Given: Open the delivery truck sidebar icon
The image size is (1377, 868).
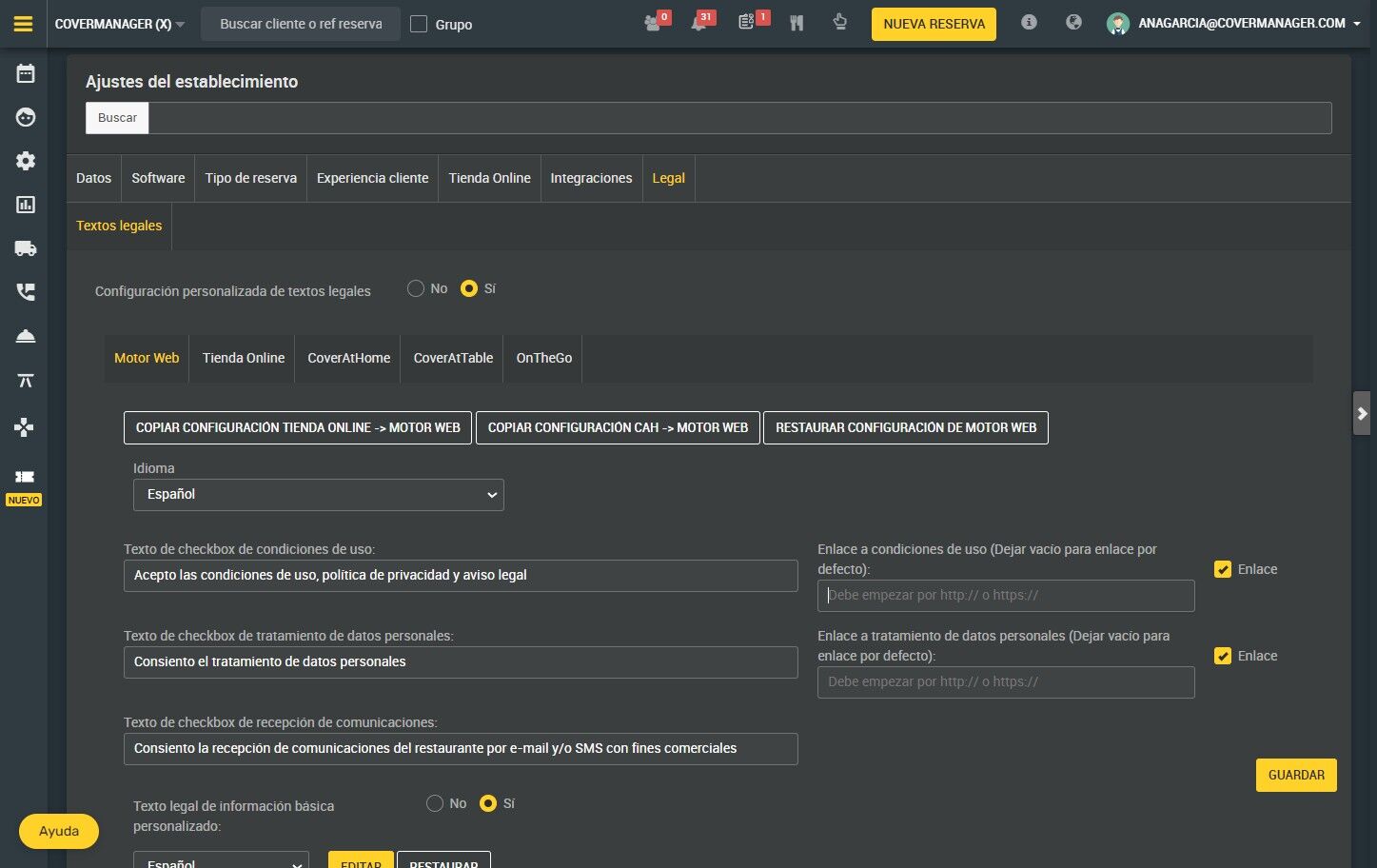Looking at the screenshot, I should [x=26, y=248].
